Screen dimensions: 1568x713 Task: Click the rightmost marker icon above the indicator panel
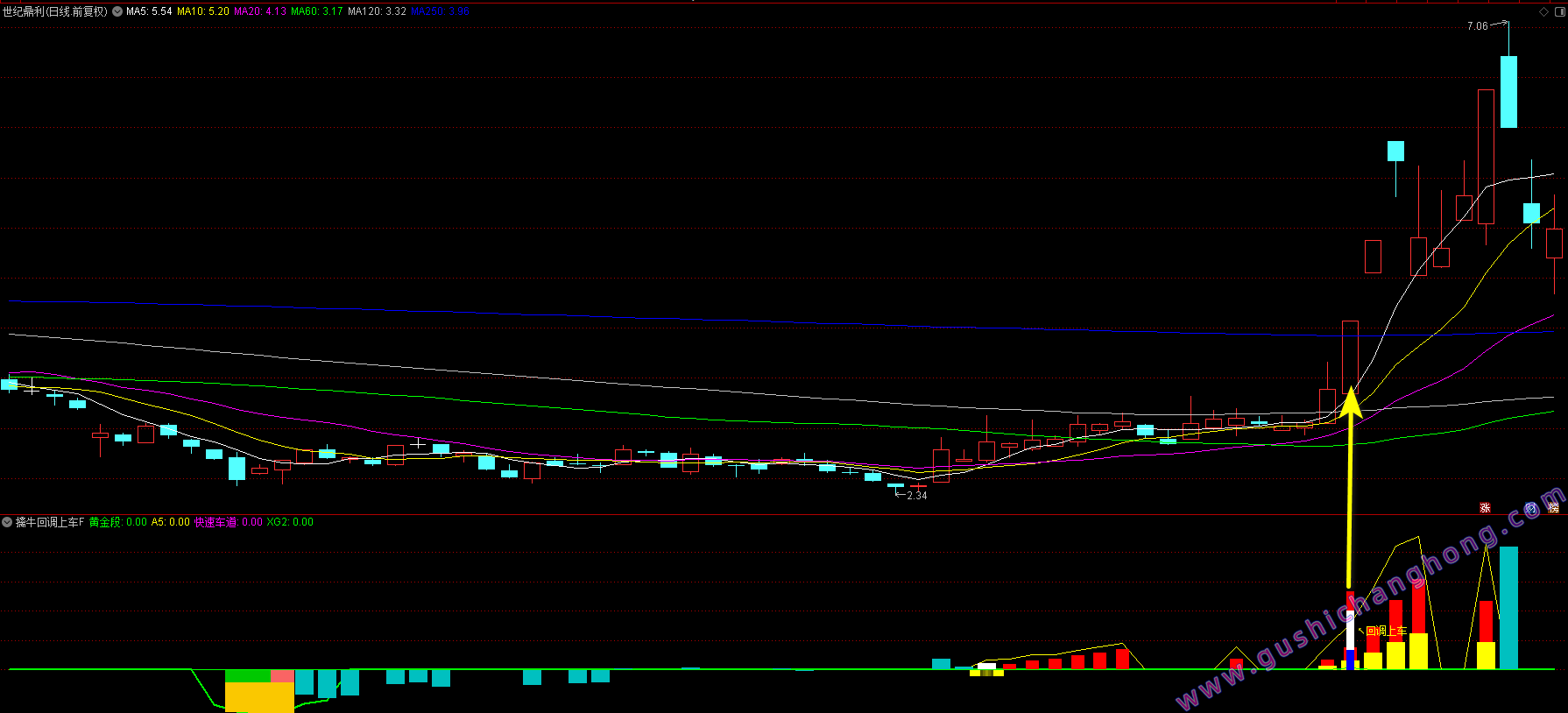1554,508
